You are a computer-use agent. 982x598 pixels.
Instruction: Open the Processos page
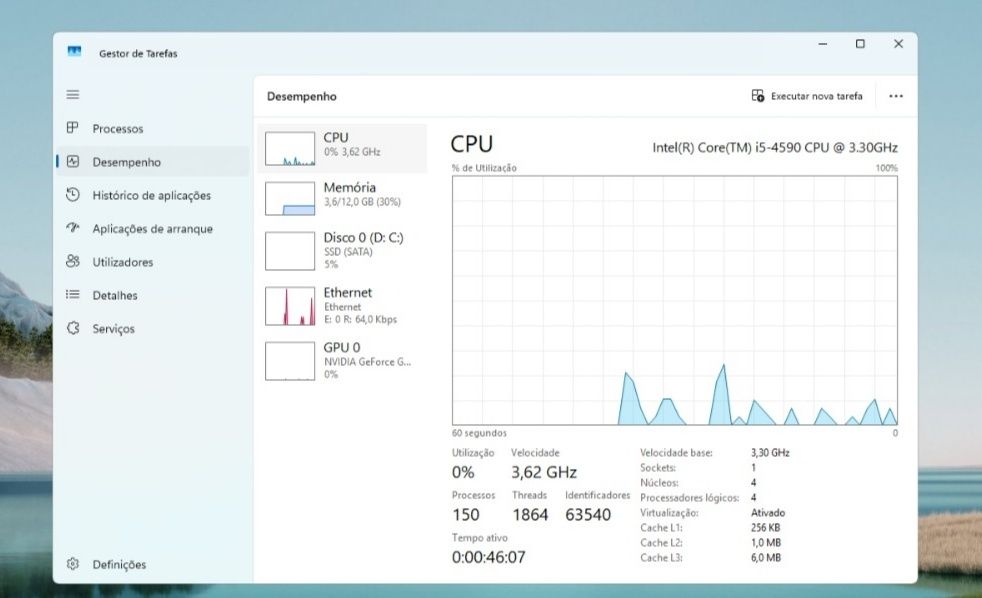click(153, 128)
